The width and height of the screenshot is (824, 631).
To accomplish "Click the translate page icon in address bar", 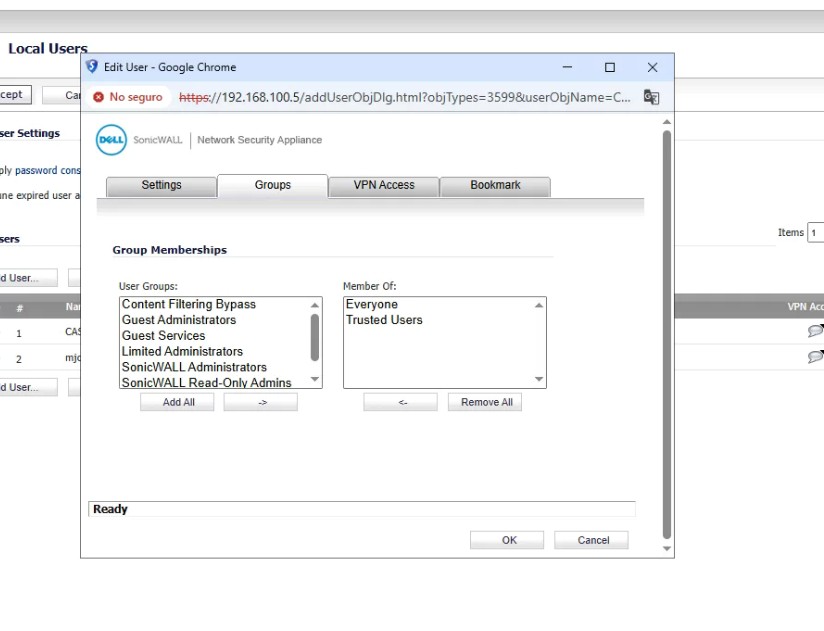I will pyautogui.click(x=651, y=97).
